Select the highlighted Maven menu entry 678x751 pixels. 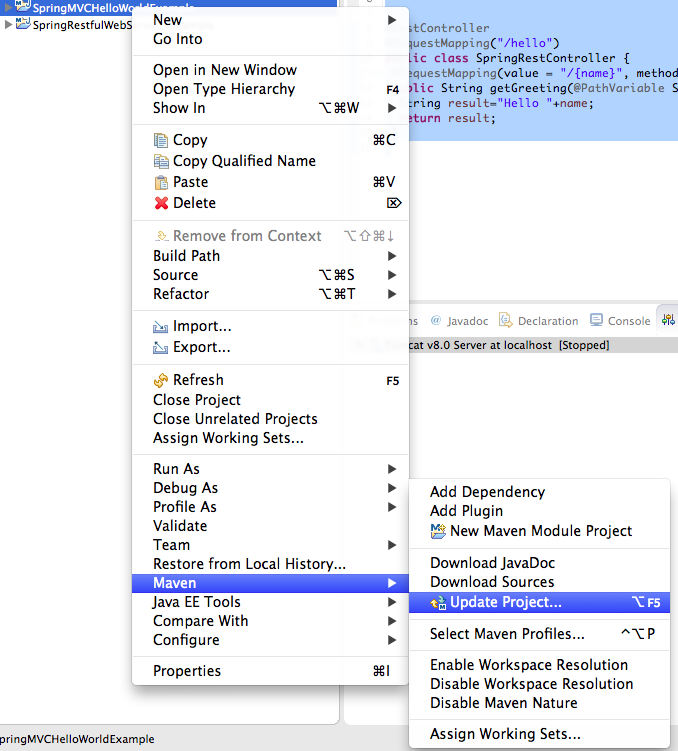270,583
